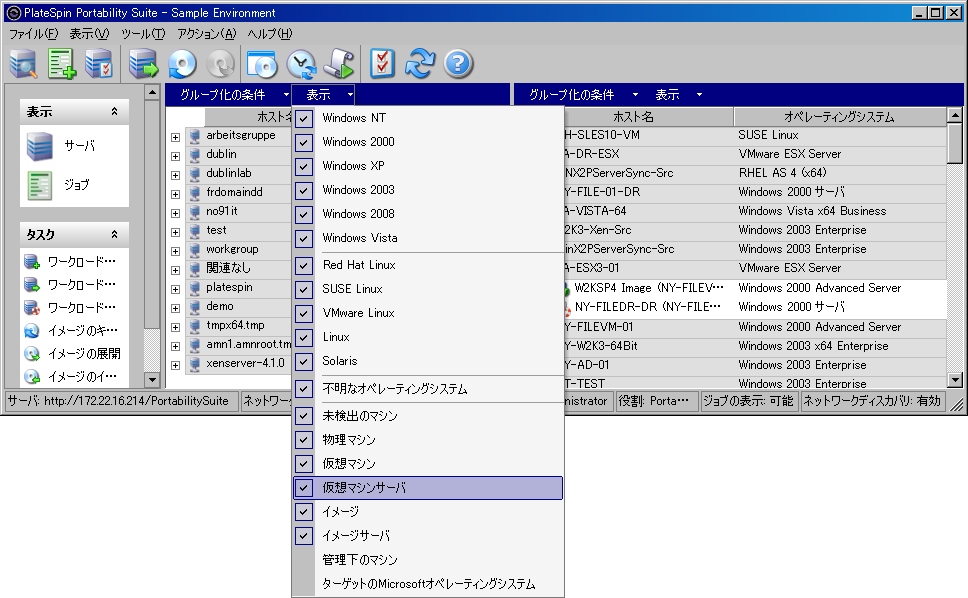Expand the frdomaindd tree node

tap(175, 194)
